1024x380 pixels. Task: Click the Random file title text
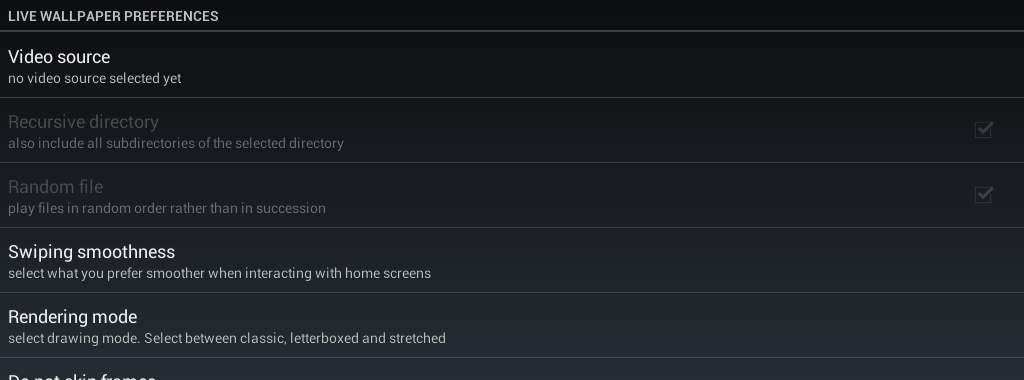click(x=56, y=187)
